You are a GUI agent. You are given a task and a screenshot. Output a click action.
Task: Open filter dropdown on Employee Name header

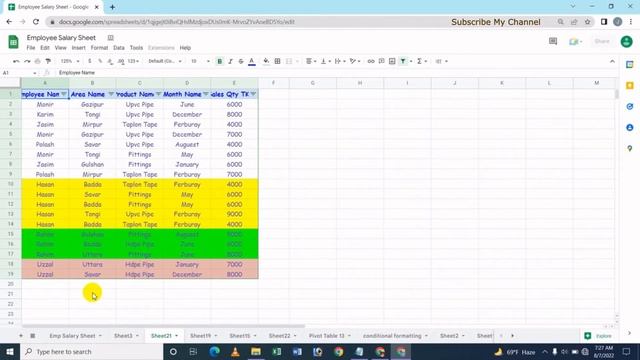point(64,94)
